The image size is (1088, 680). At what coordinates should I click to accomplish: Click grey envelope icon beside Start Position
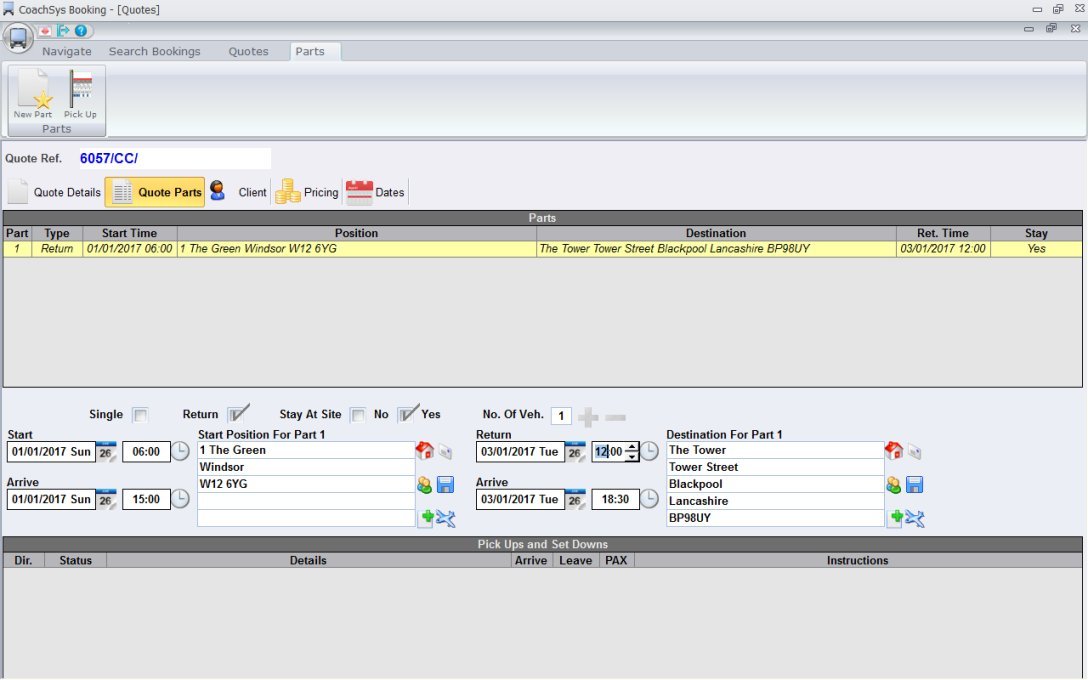(x=445, y=452)
